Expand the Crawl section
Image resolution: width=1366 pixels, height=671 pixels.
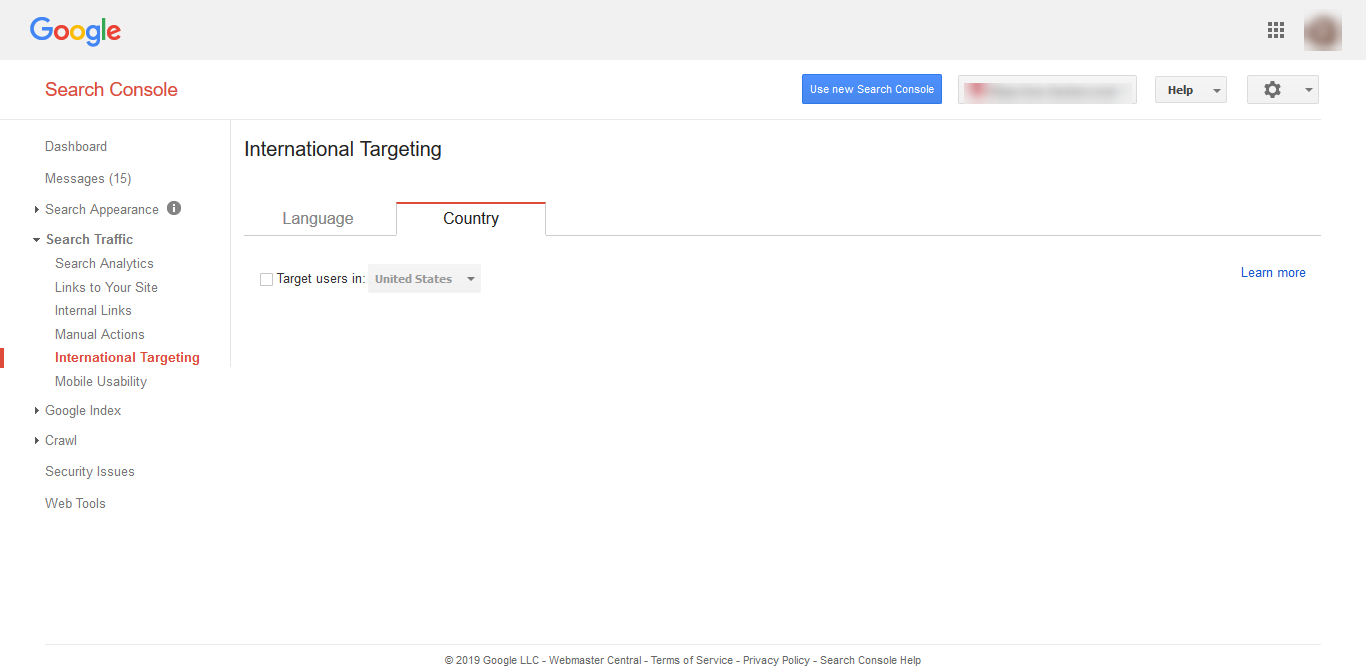[61, 440]
